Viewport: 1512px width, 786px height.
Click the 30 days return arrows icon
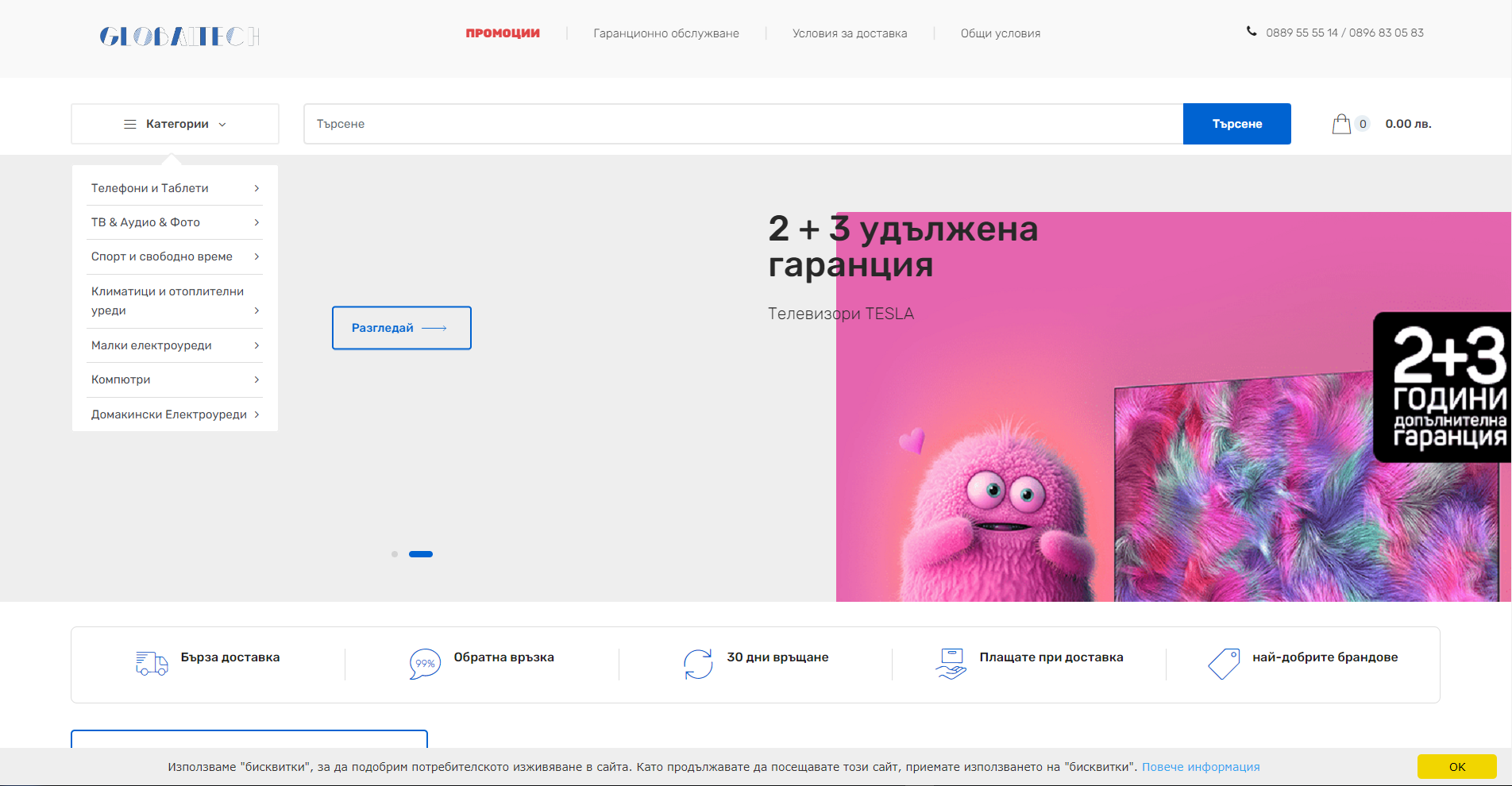point(698,664)
